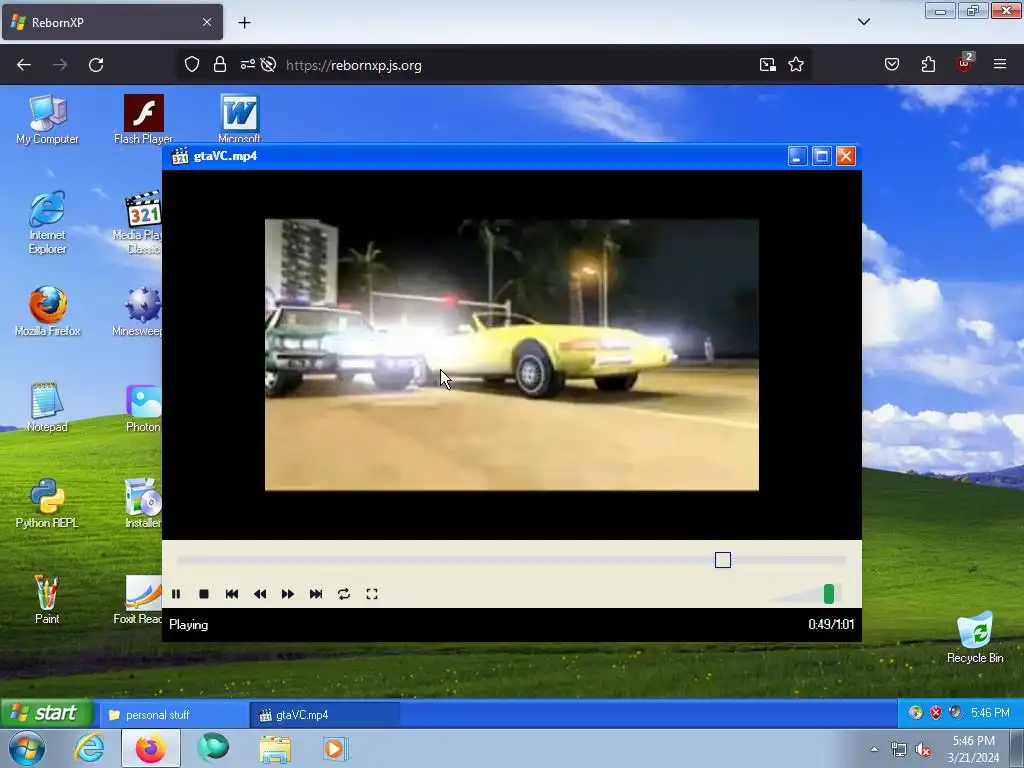Open File Explorer from the Windows taskbar
This screenshot has height=768, width=1024.
pos(276,749)
